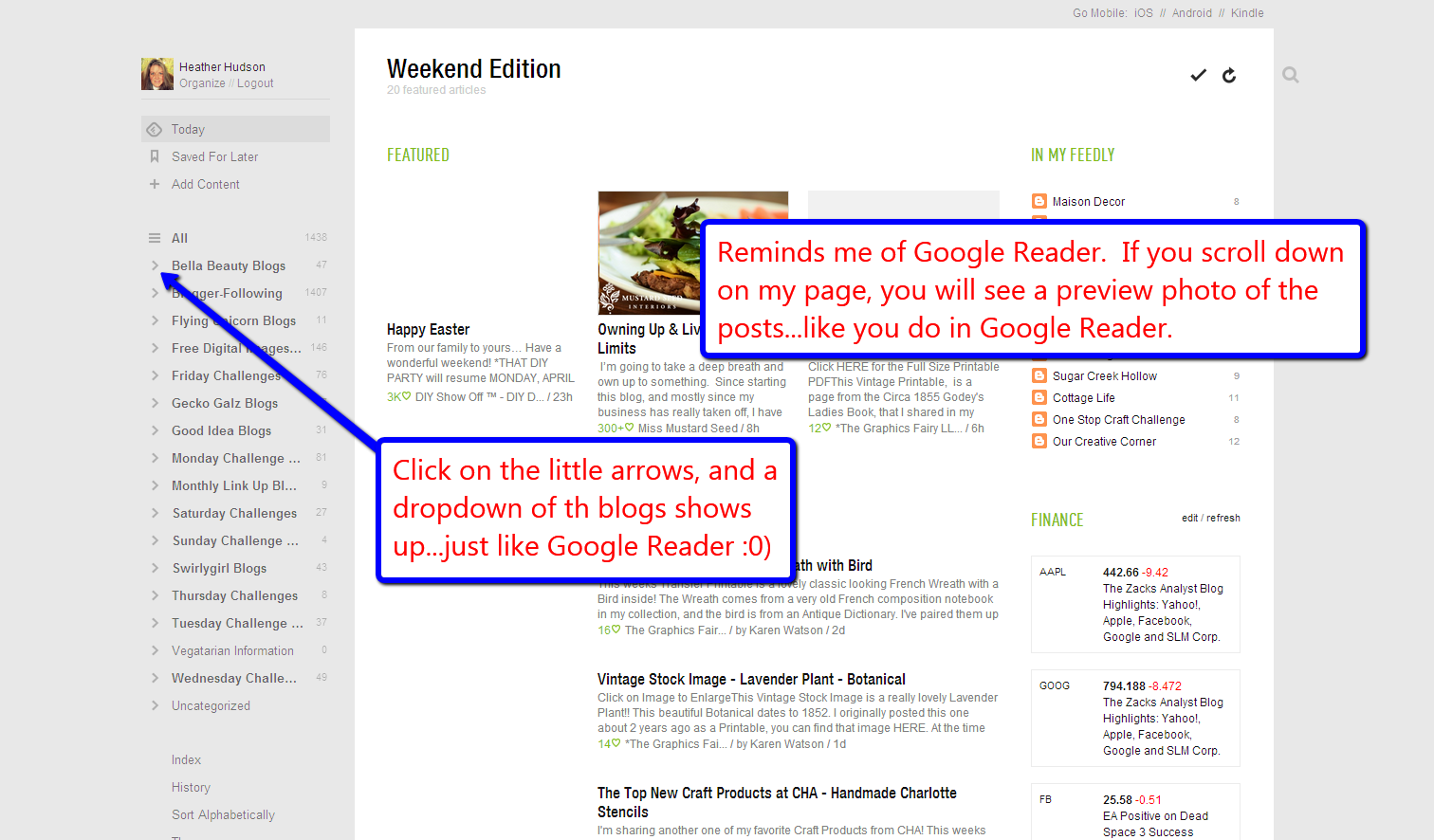Viewport: 1434px width, 840px height.
Task: Click the mark all as read checkmark icon
Action: point(1199,75)
